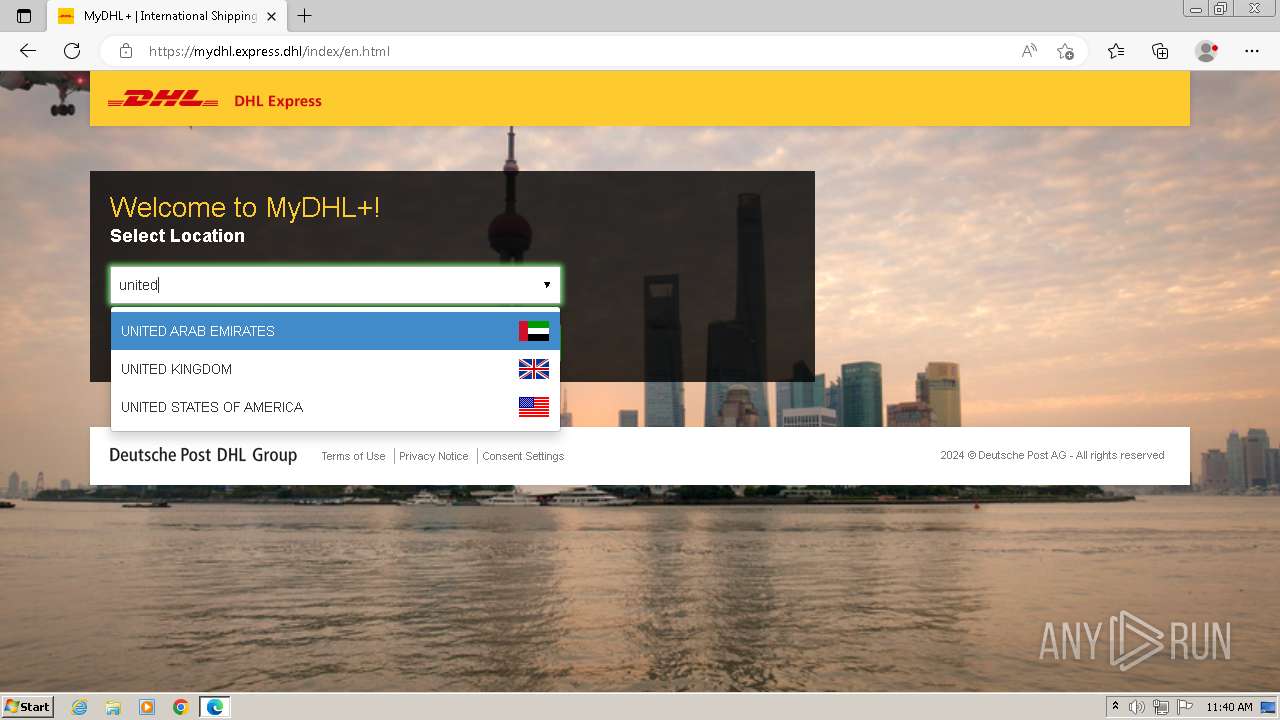
Task: Switch to Microsoft Edge in the taskbar
Action: point(215,707)
